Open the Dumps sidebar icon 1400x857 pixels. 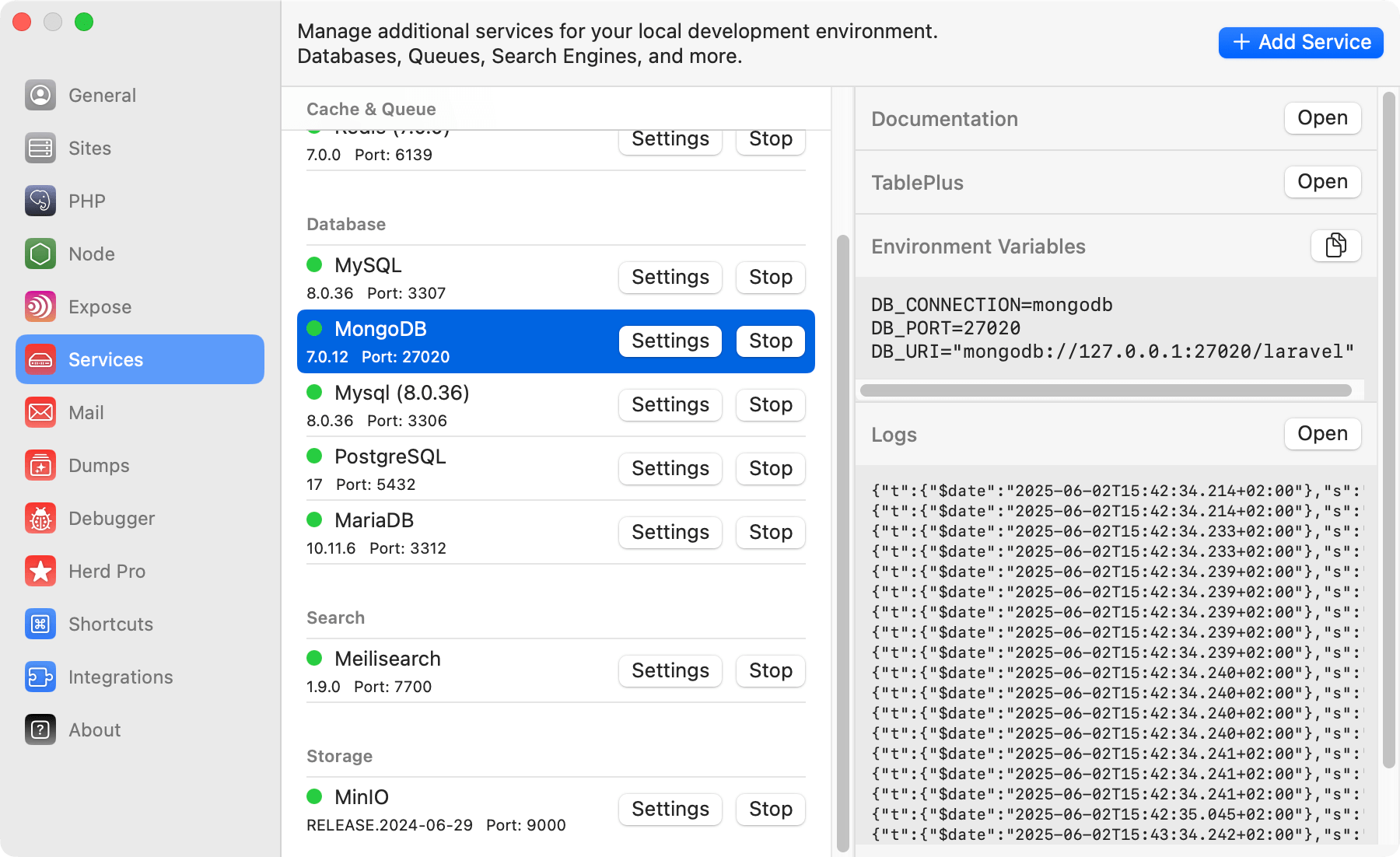(x=40, y=465)
